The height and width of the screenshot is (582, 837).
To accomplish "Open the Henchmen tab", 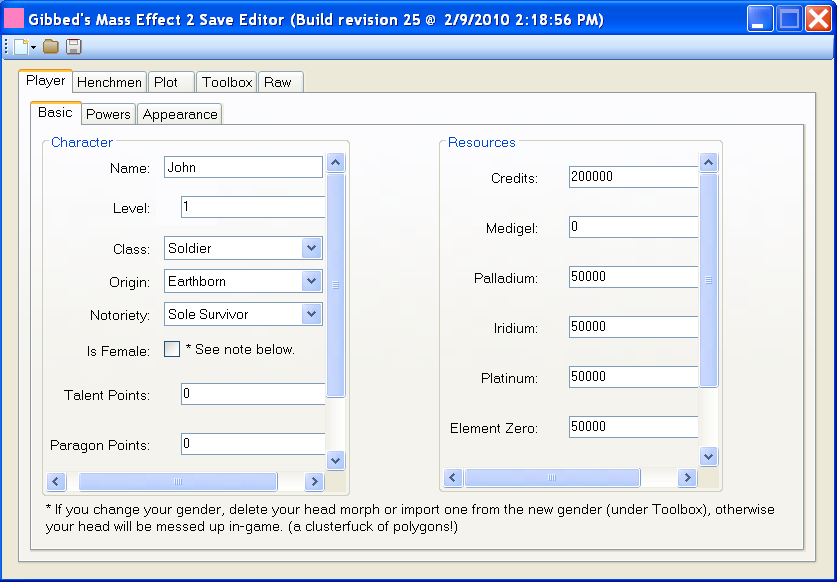I will point(109,82).
